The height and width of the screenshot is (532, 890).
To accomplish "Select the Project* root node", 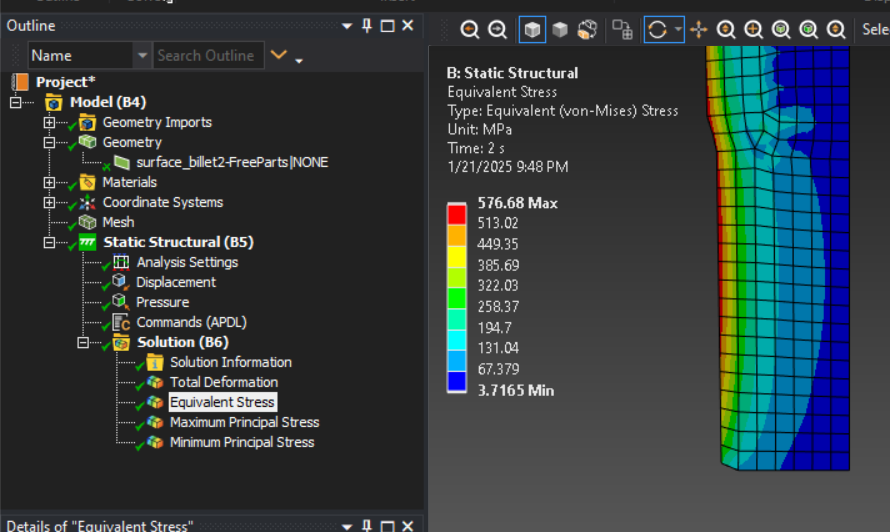I will tap(65, 82).
